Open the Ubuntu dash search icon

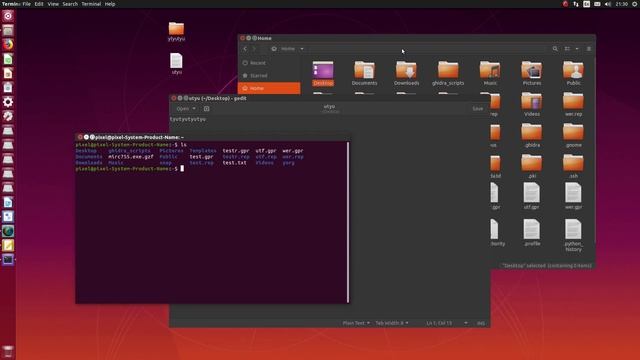8,16
